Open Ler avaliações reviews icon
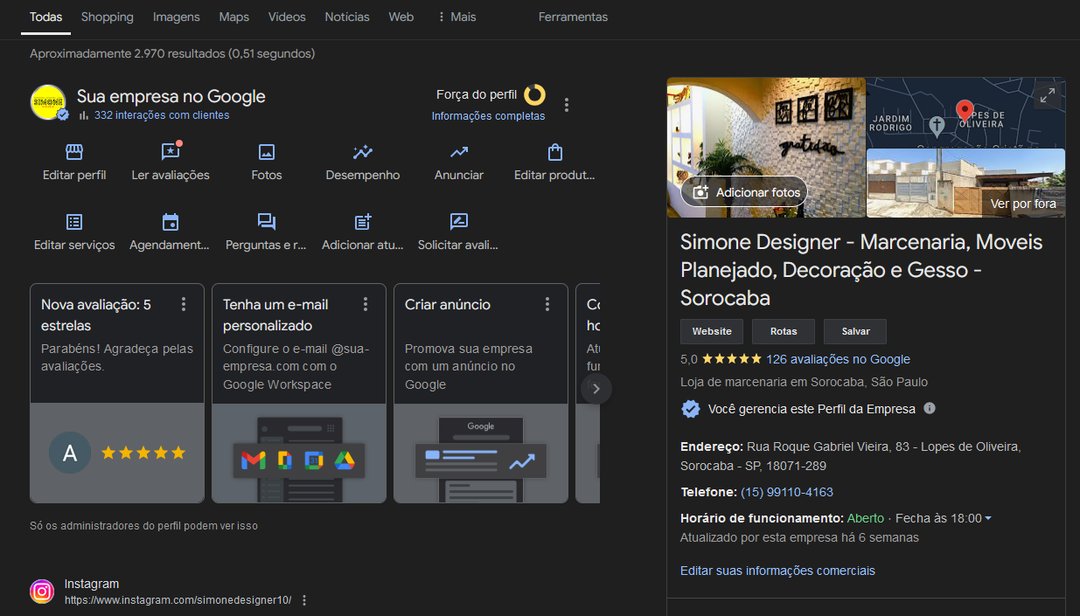The image size is (1080, 616). point(170,153)
